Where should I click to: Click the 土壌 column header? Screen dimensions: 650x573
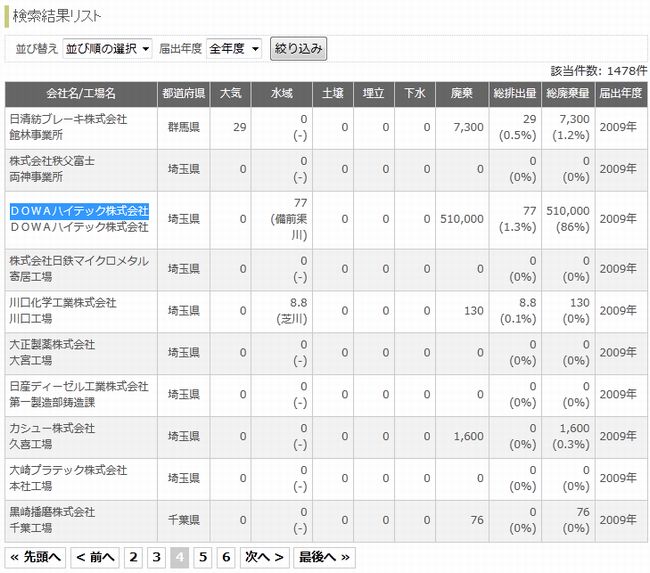(x=333, y=94)
